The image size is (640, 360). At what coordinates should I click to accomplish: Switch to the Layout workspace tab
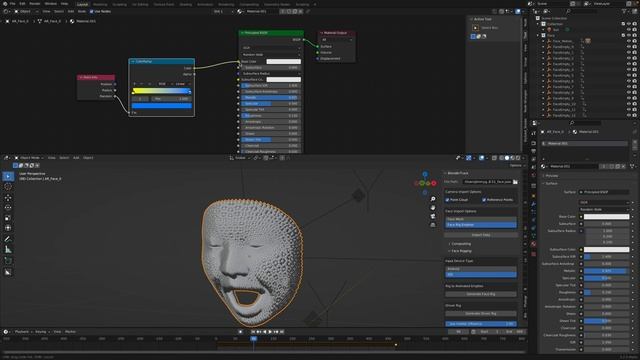pos(82,4)
